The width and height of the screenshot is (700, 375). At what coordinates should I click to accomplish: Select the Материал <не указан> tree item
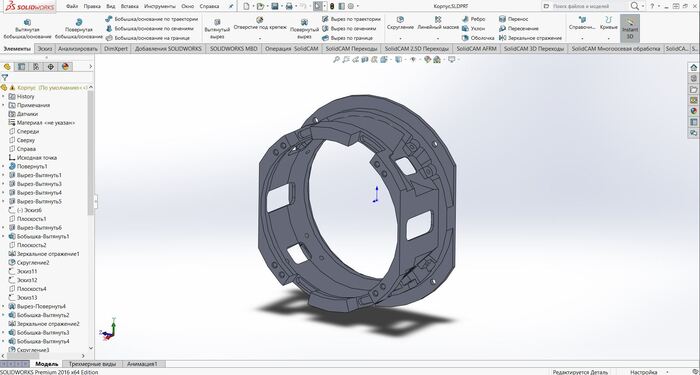(x=42, y=123)
